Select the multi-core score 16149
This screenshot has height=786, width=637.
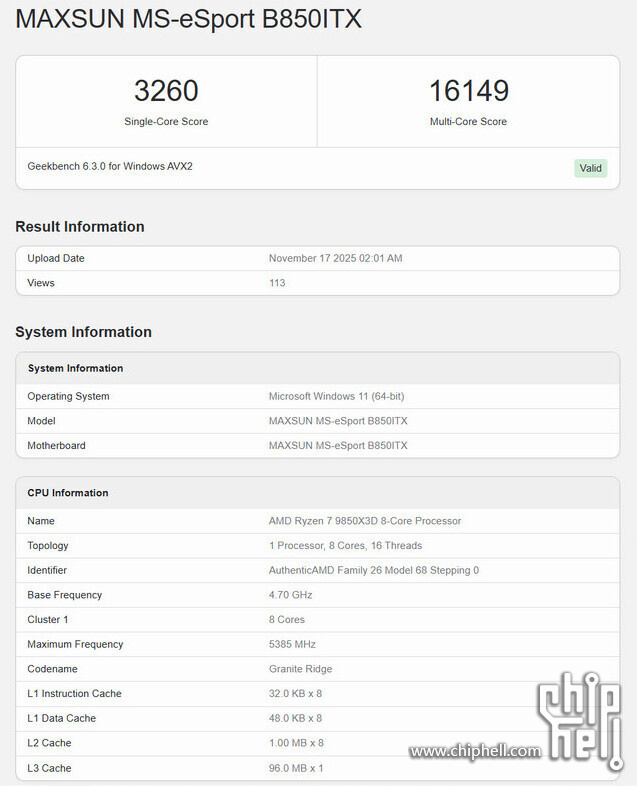(x=468, y=91)
